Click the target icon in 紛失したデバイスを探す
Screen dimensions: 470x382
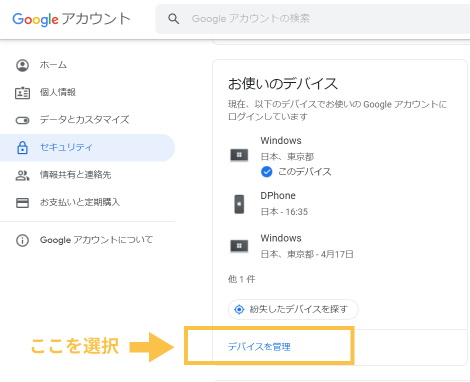pos(239,310)
